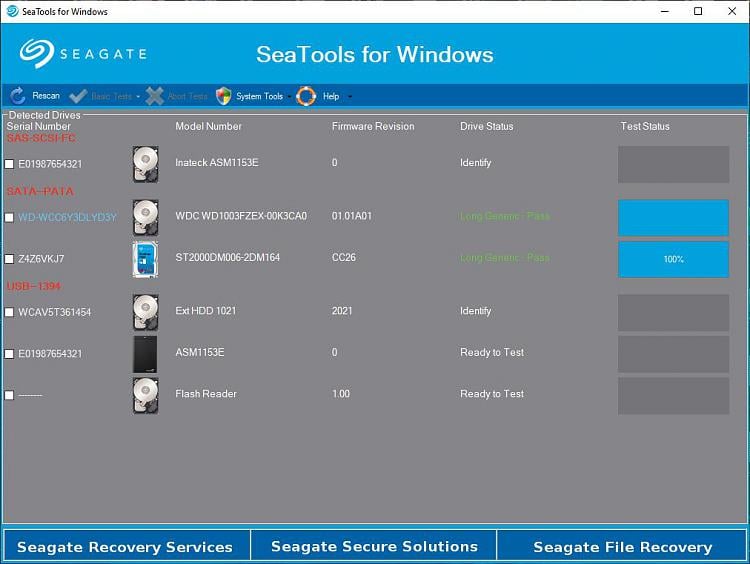Image resolution: width=750 pixels, height=564 pixels.
Task: Click the SeaTools app icon in title bar
Action: pos(12,11)
